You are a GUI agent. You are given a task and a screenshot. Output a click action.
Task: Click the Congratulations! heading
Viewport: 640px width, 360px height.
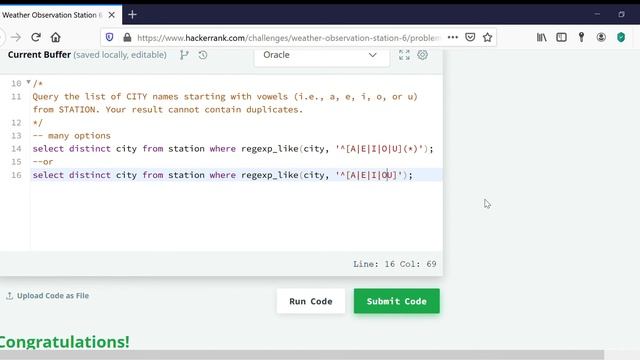64,342
